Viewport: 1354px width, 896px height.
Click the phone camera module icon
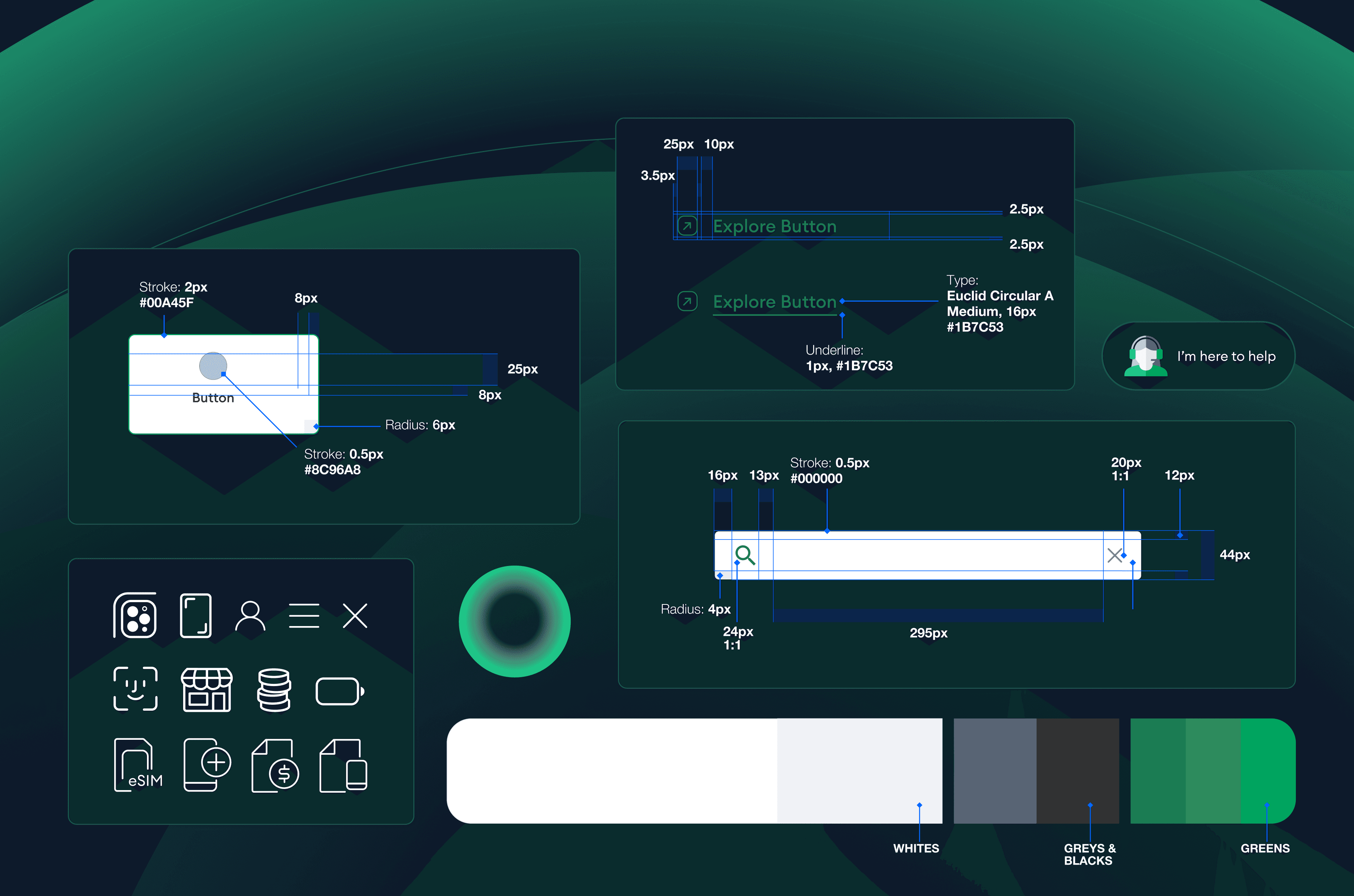pyautogui.click(x=135, y=616)
